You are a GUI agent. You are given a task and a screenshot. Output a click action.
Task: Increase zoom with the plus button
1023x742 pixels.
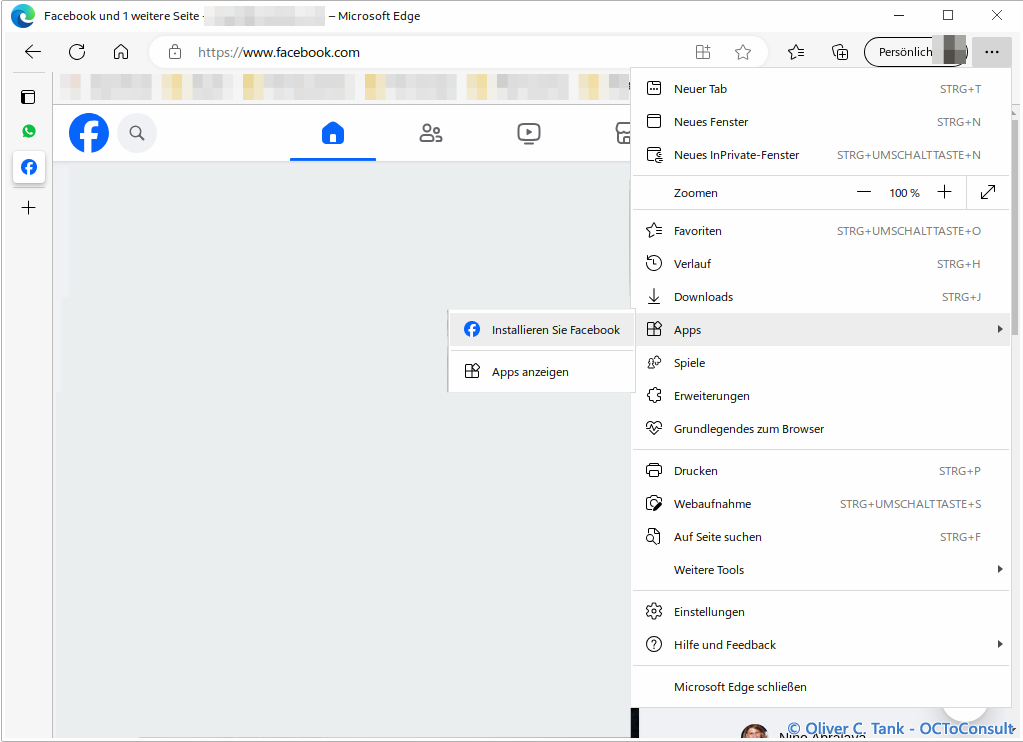(944, 193)
